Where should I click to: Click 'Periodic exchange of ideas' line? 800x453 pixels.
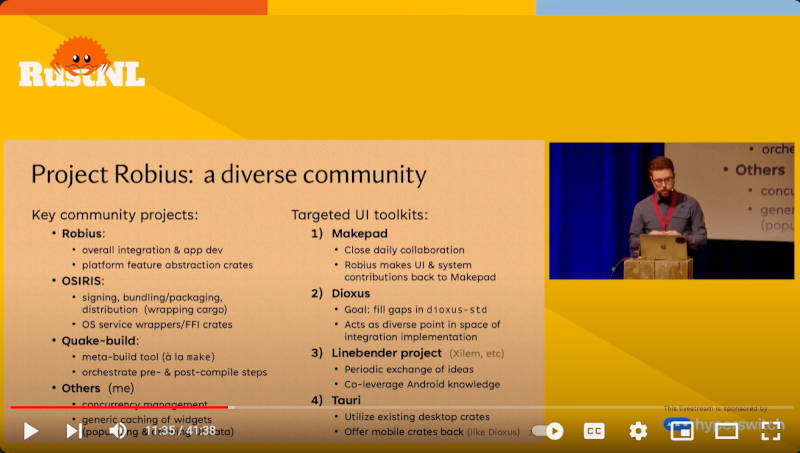[409, 369]
